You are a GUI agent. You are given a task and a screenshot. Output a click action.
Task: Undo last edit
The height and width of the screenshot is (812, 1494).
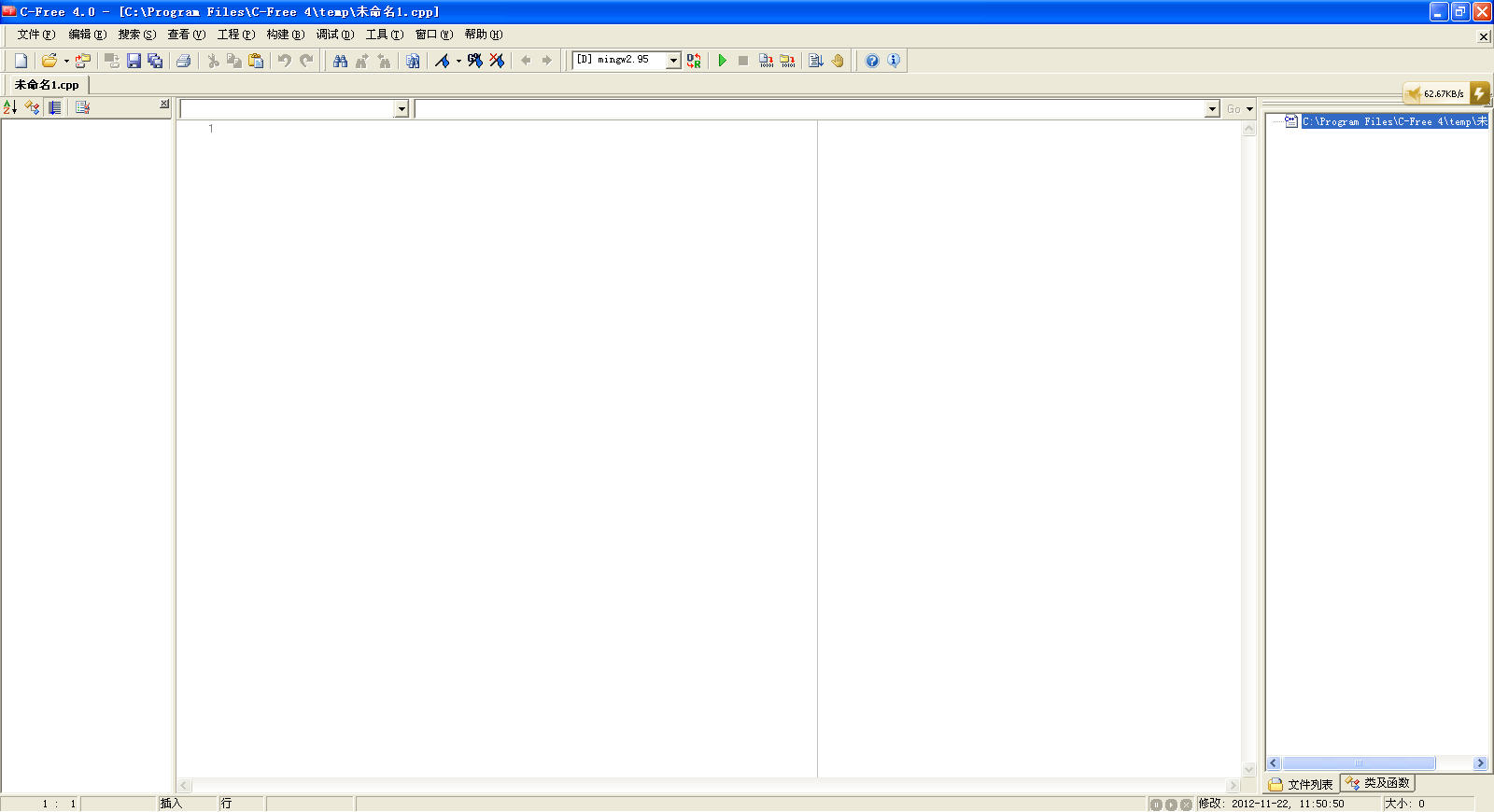click(x=285, y=61)
